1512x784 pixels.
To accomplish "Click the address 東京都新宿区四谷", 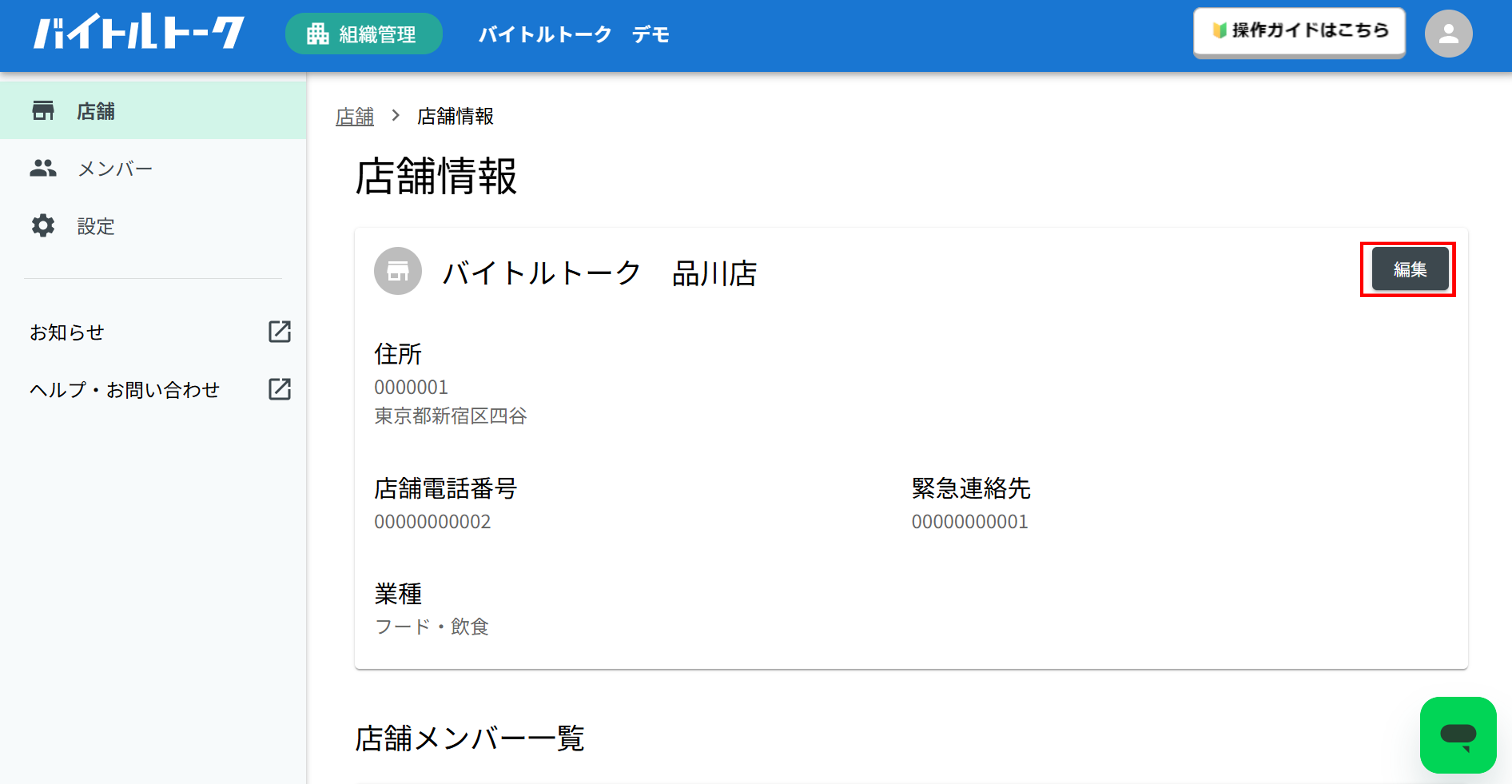I will pos(450,416).
